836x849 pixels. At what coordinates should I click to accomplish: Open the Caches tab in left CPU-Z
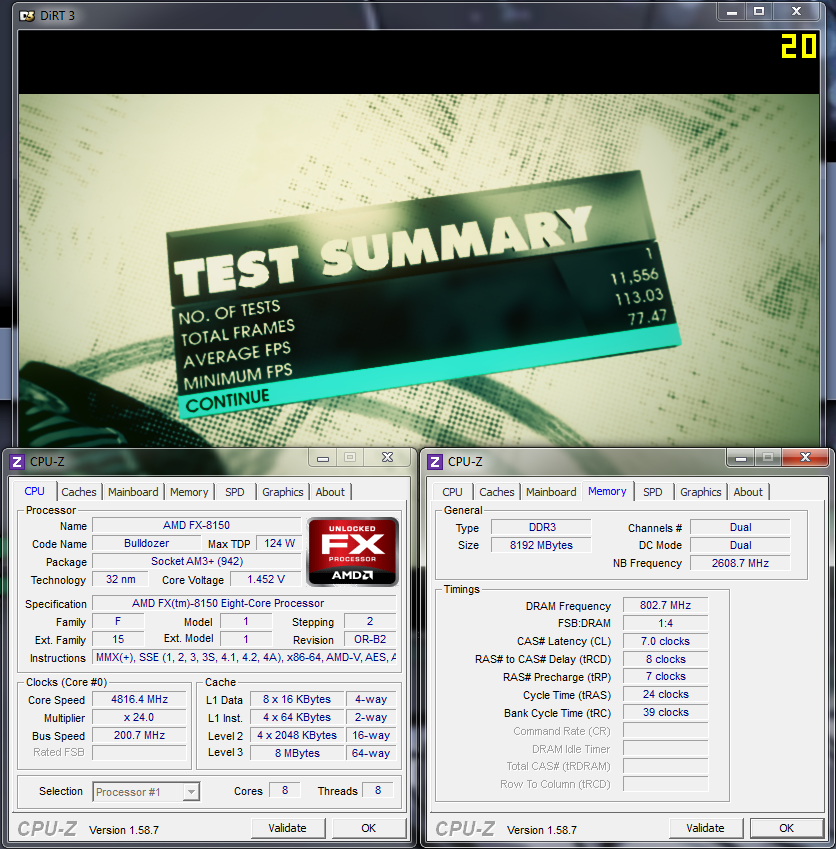coord(79,492)
